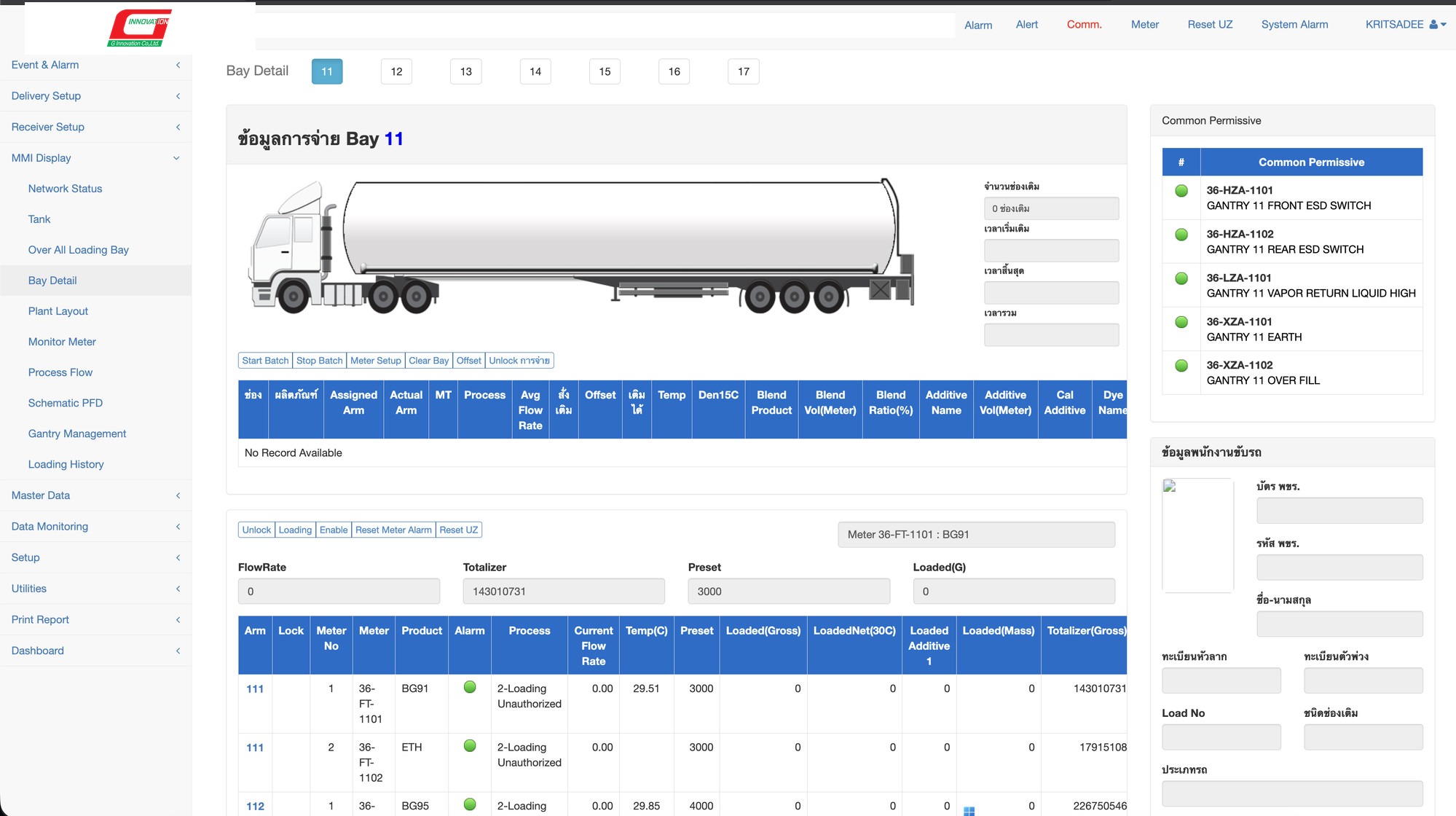The height and width of the screenshot is (816, 1456).
Task: Expand the Data Monitoring menu
Action: point(95,527)
